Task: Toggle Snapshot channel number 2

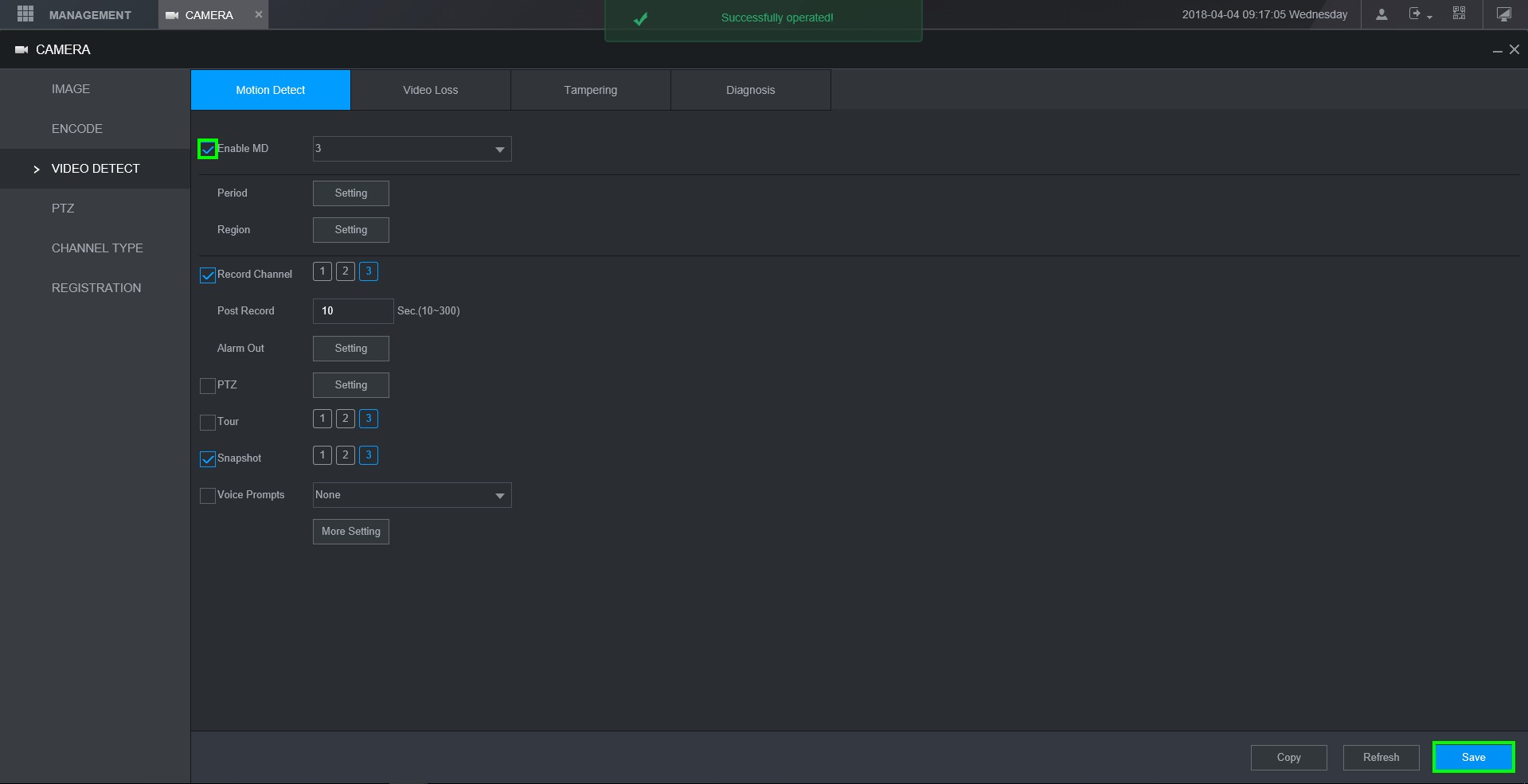Action: [346, 455]
